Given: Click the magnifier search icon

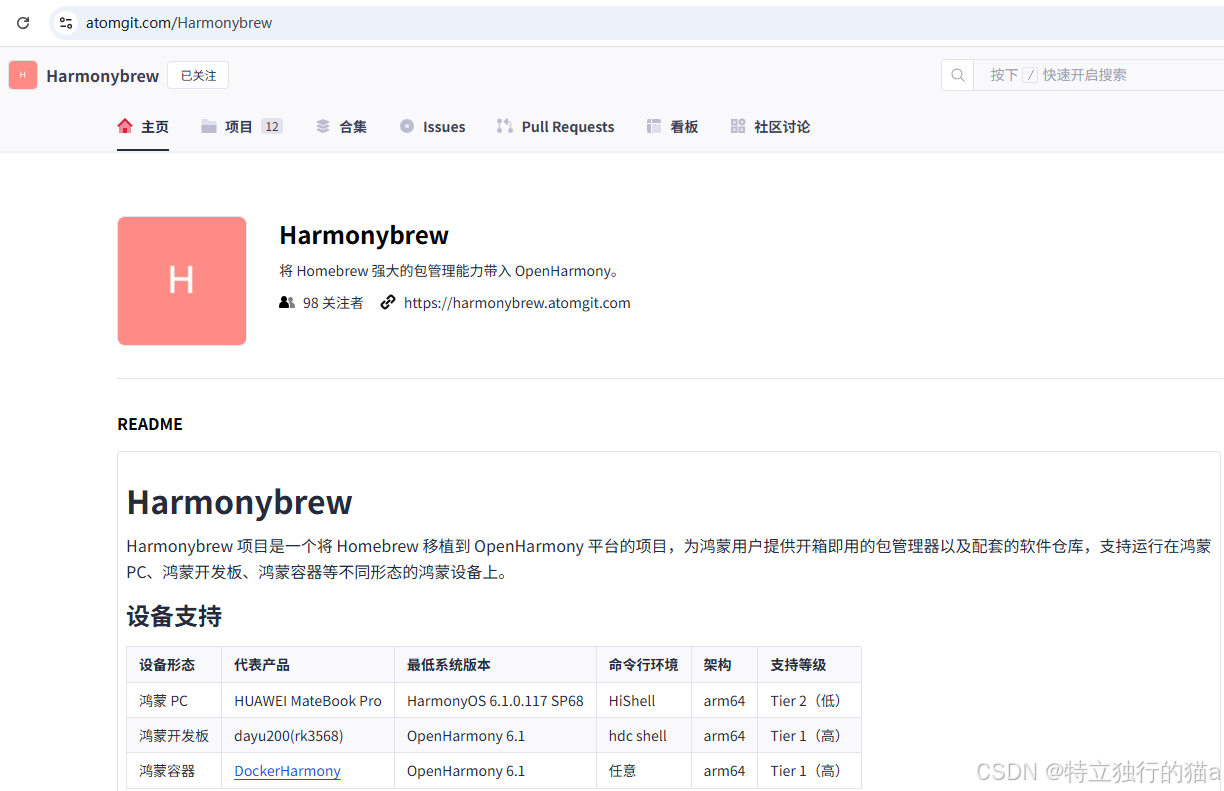Looking at the screenshot, I should pos(958,75).
